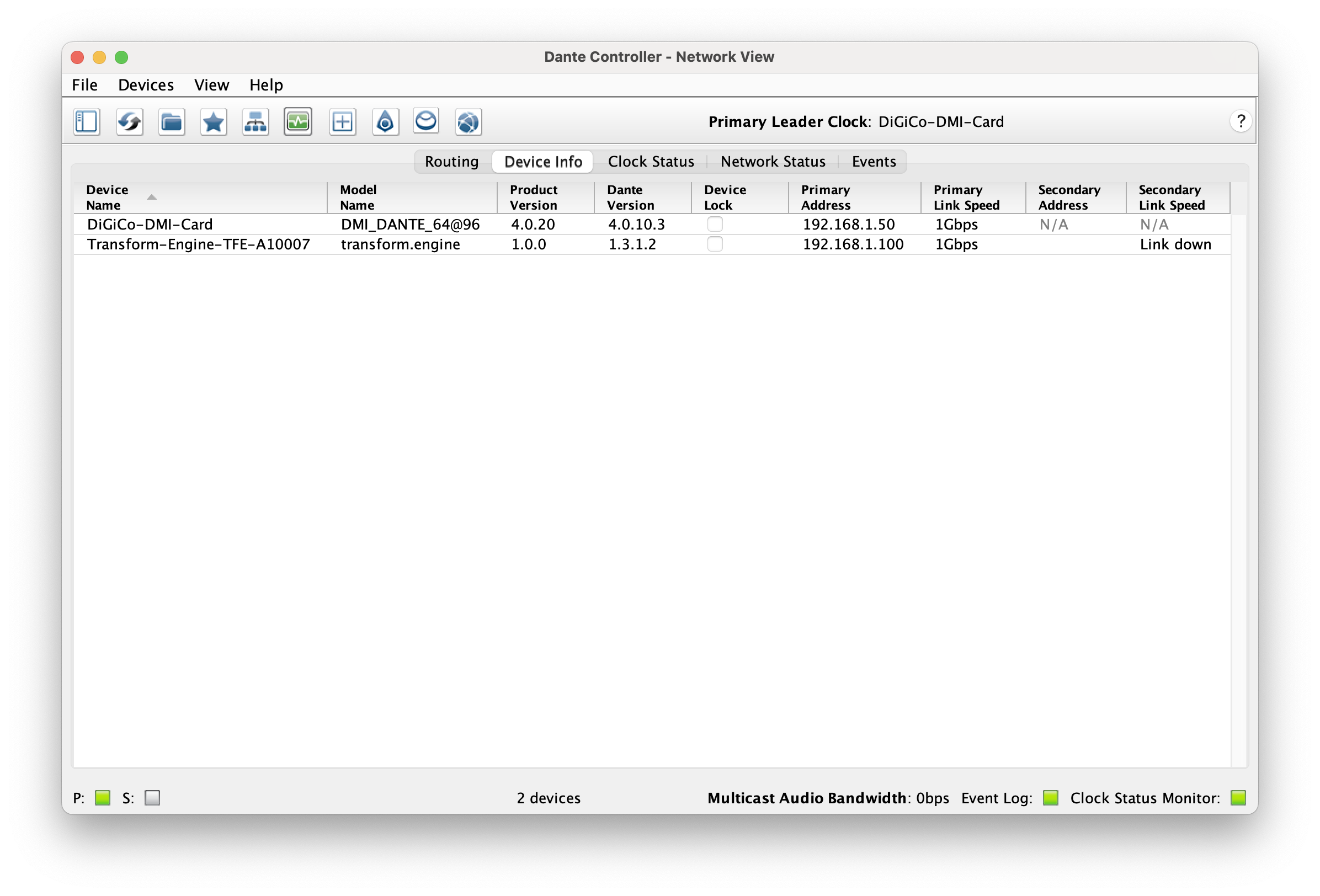The image size is (1320, 896).
Task: Sort by the Device Lock column header
Action: point(740,198)
